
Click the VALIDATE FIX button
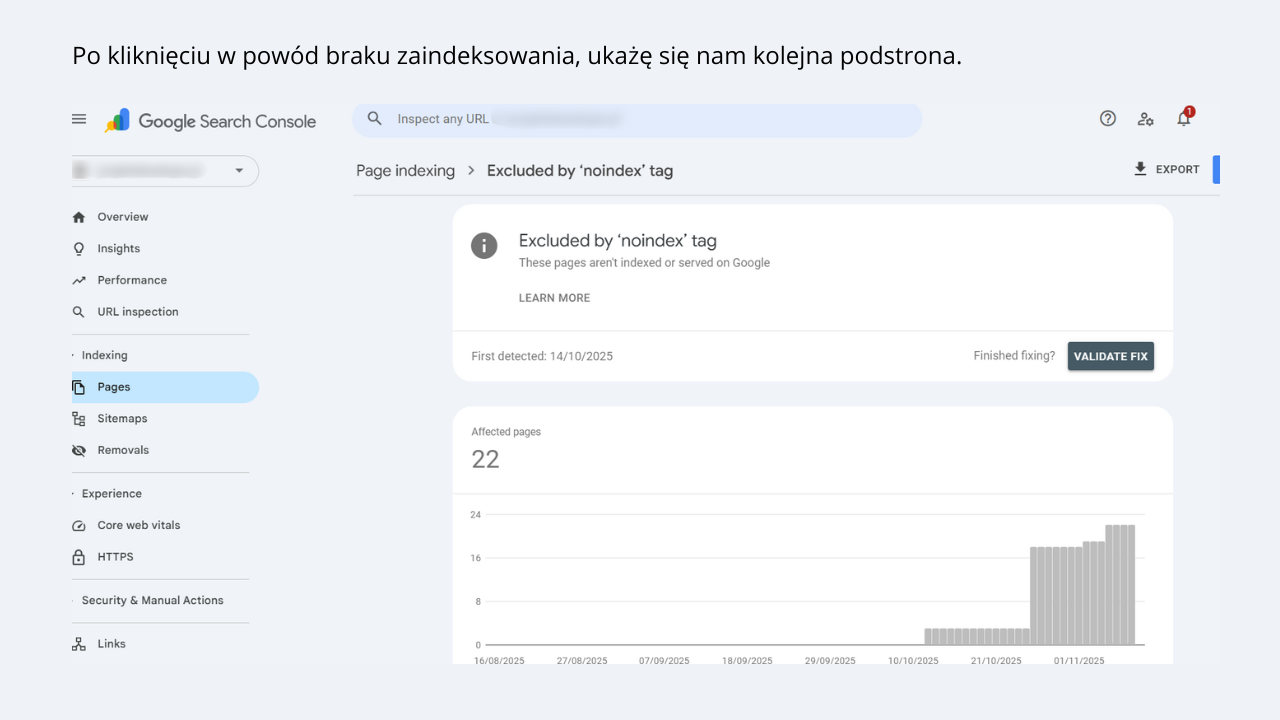(x=1110, y=355)
